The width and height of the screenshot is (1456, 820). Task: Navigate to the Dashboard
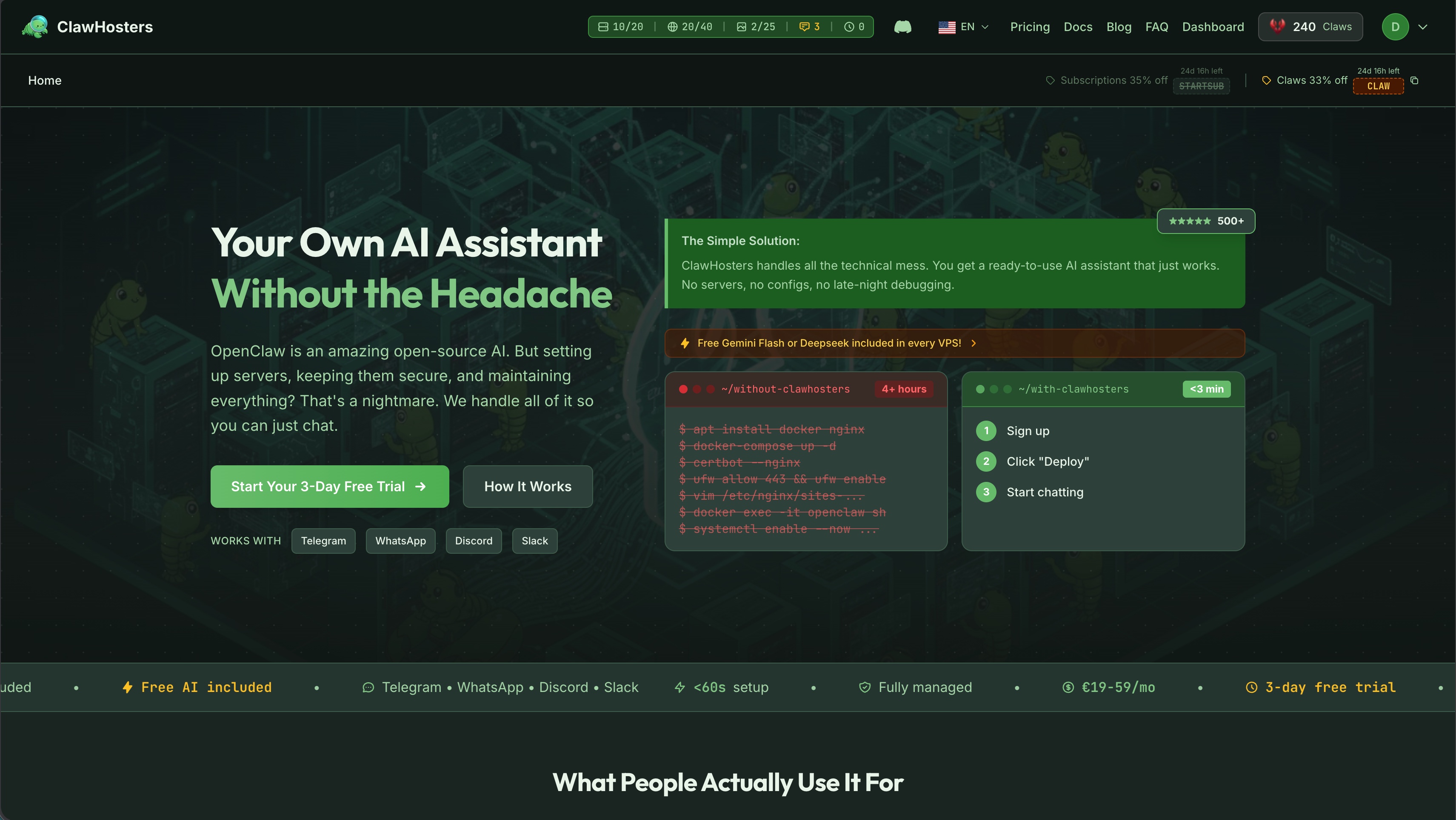(x=1213, y=26)
